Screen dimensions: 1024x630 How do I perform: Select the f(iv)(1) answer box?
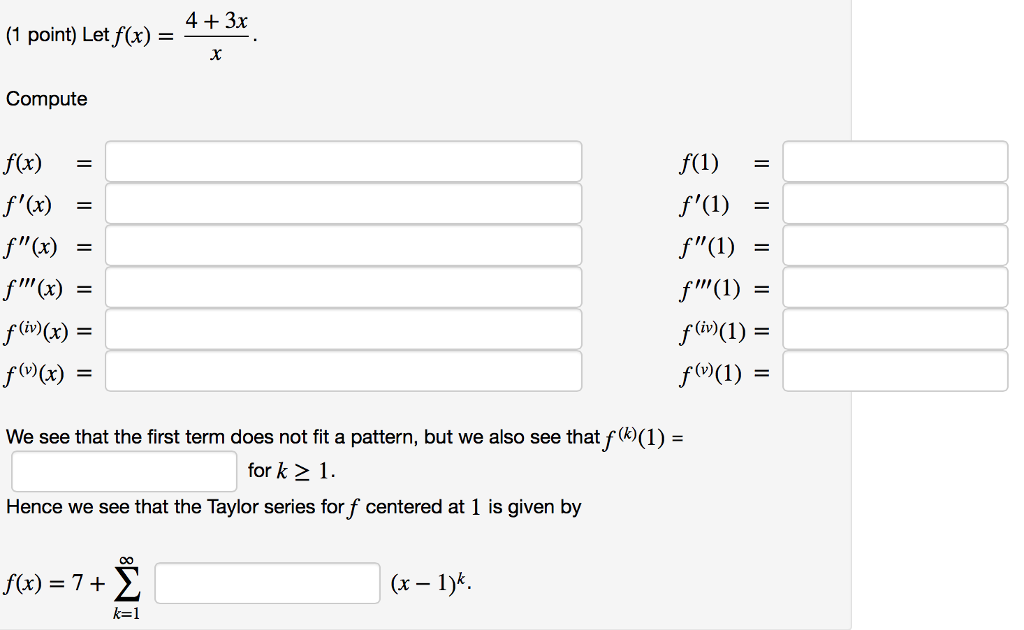tap(895, 328)
